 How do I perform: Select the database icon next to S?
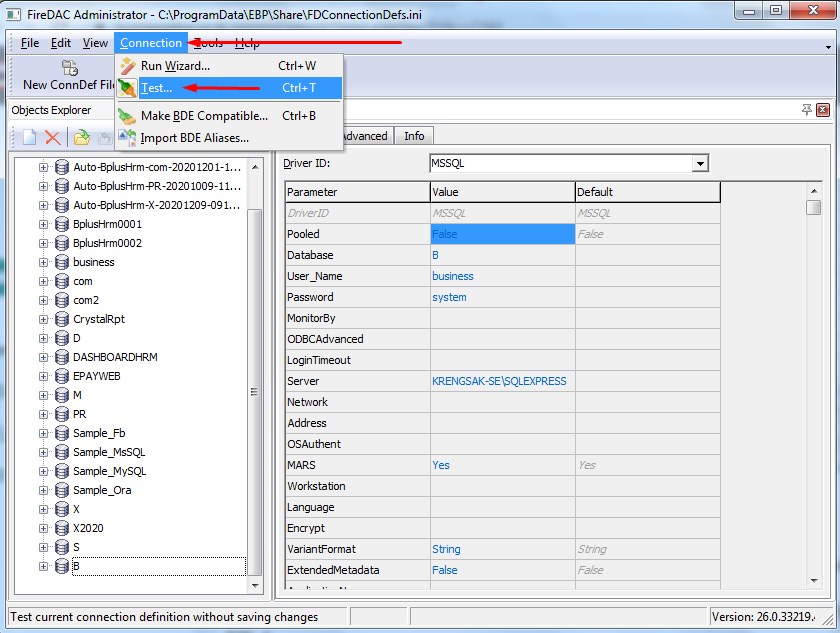(62, 547)
